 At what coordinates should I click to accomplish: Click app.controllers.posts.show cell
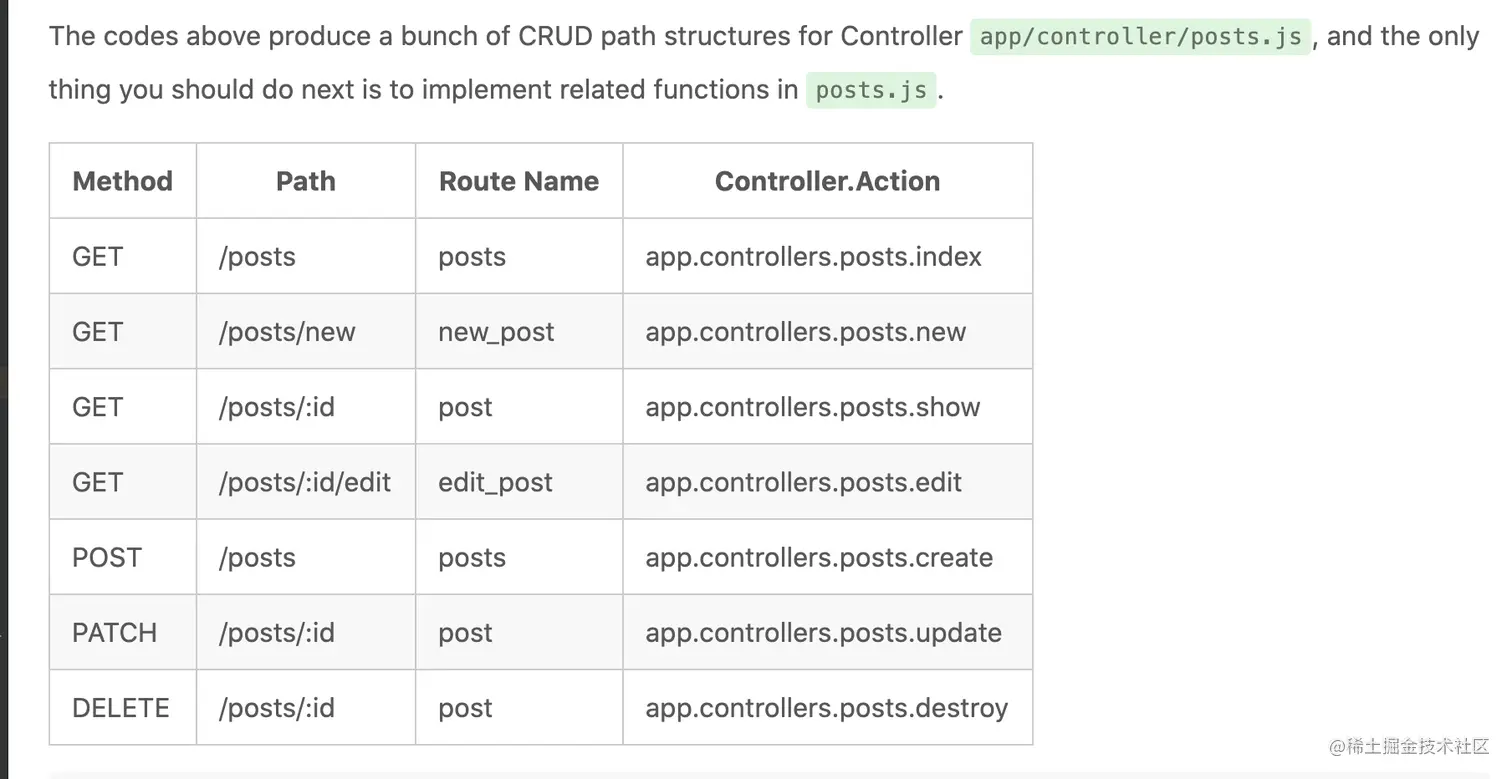coord(812,407)
